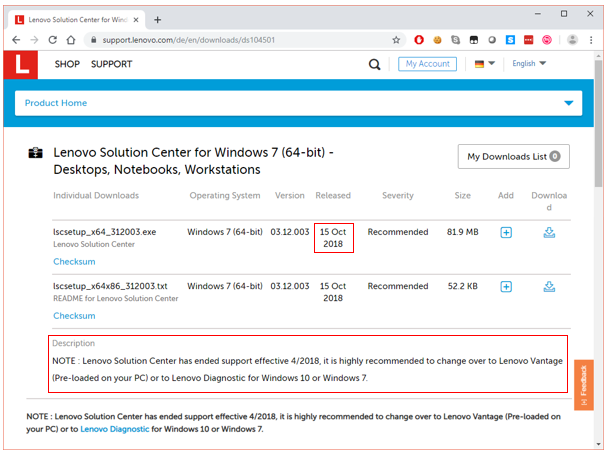Open the site search magnifier icon

[x=374, y=64]
